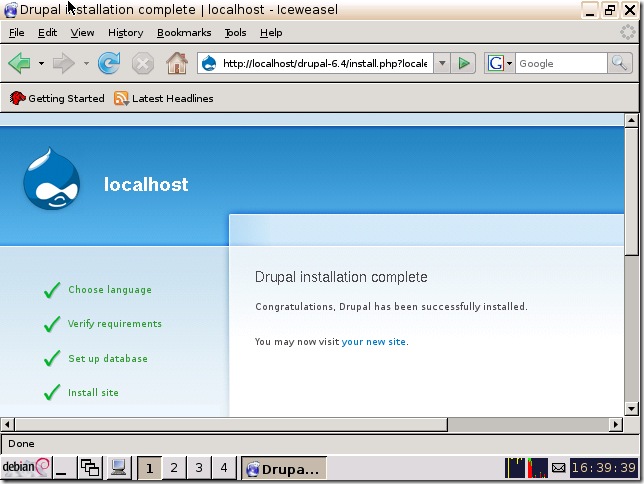The width and height of the screenshot is (644, 484).
Task: Click the localhost site title
Action: (x=146, y=184)
